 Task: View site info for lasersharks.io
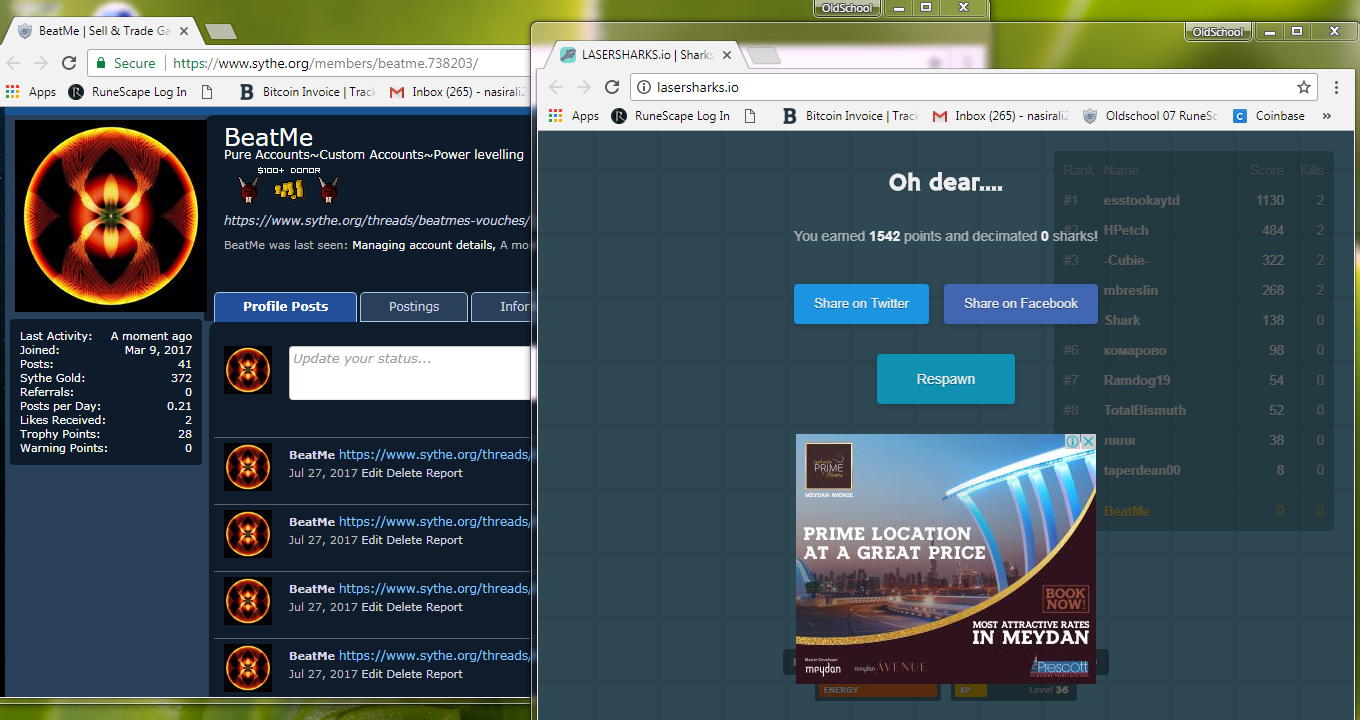(x=645, y=87)
